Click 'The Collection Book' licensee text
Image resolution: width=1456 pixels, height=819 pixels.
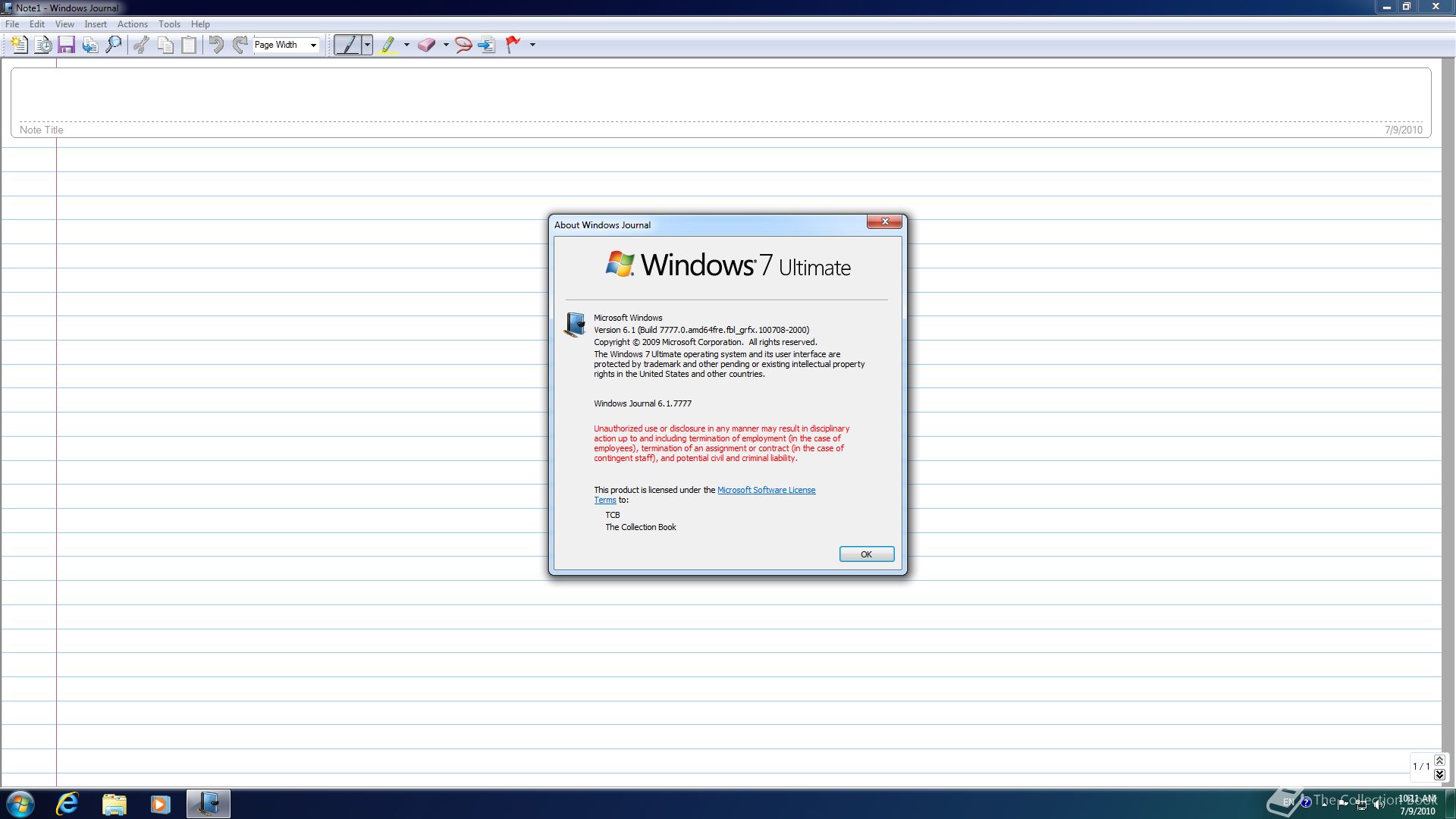click(x=640, y=527)
